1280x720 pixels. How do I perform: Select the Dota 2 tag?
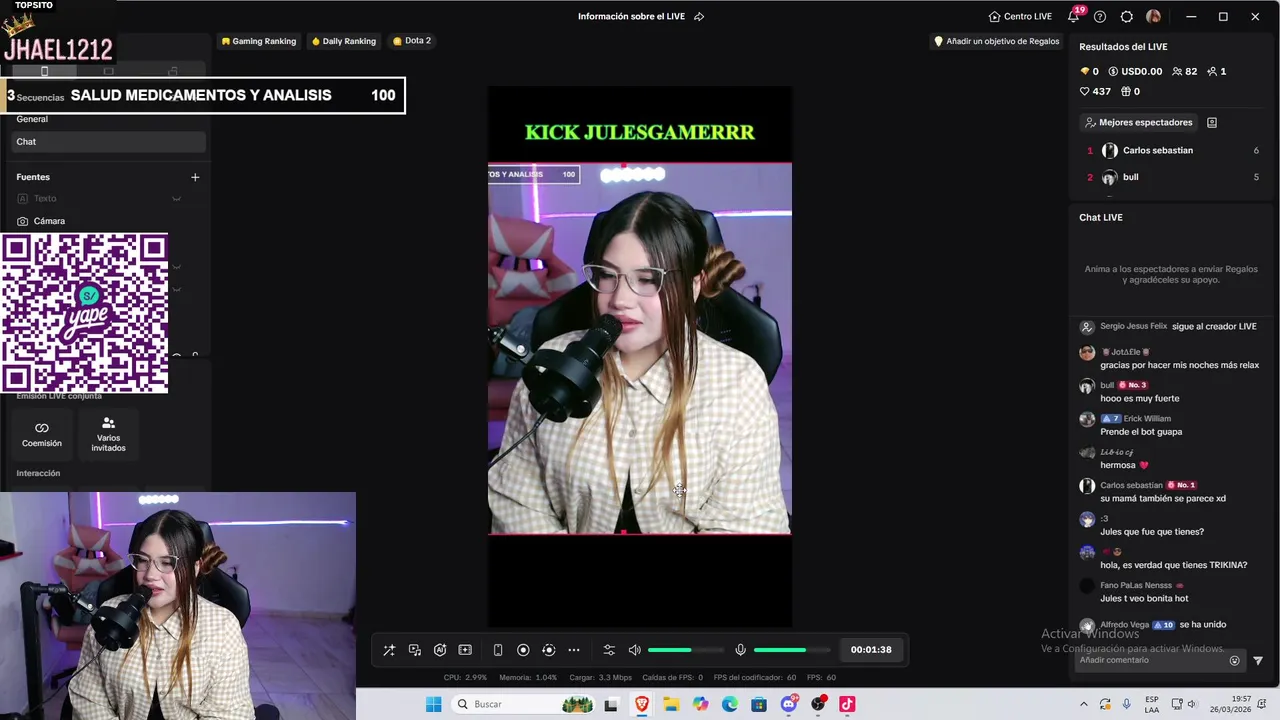tap(412, 41)
